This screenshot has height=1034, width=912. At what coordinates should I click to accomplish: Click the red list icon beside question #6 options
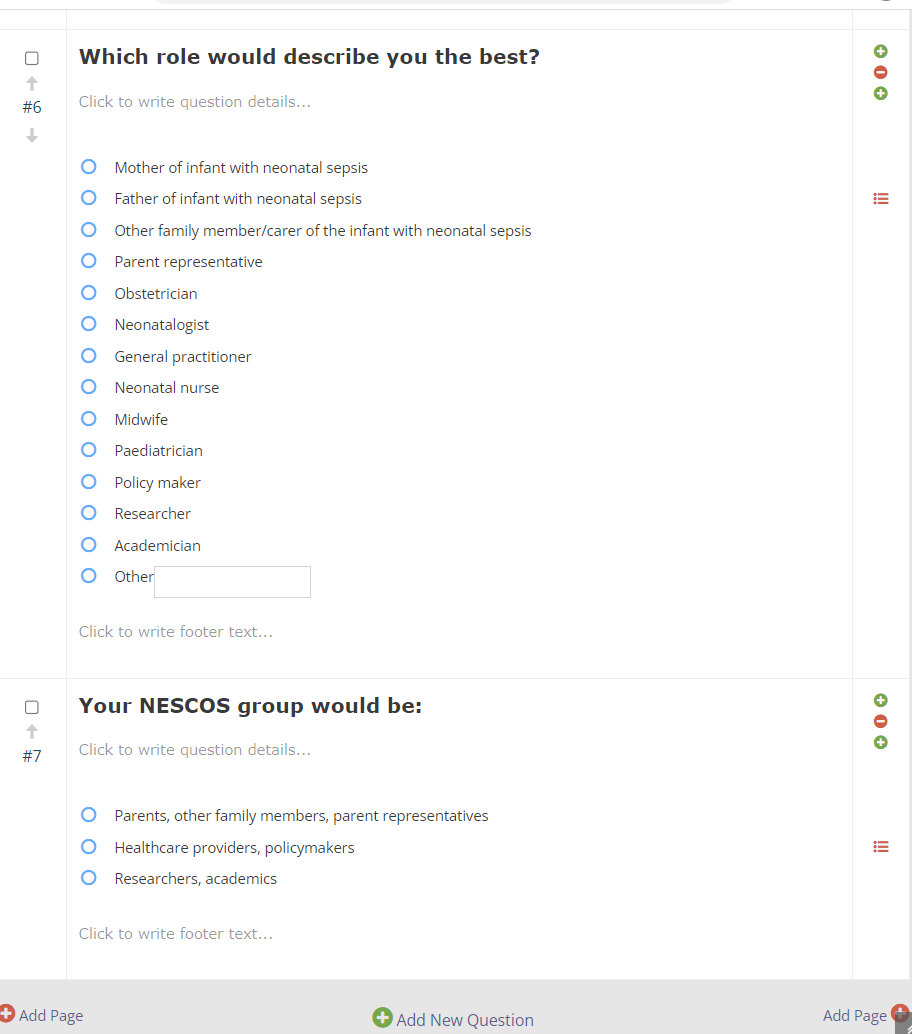point(881,199)
